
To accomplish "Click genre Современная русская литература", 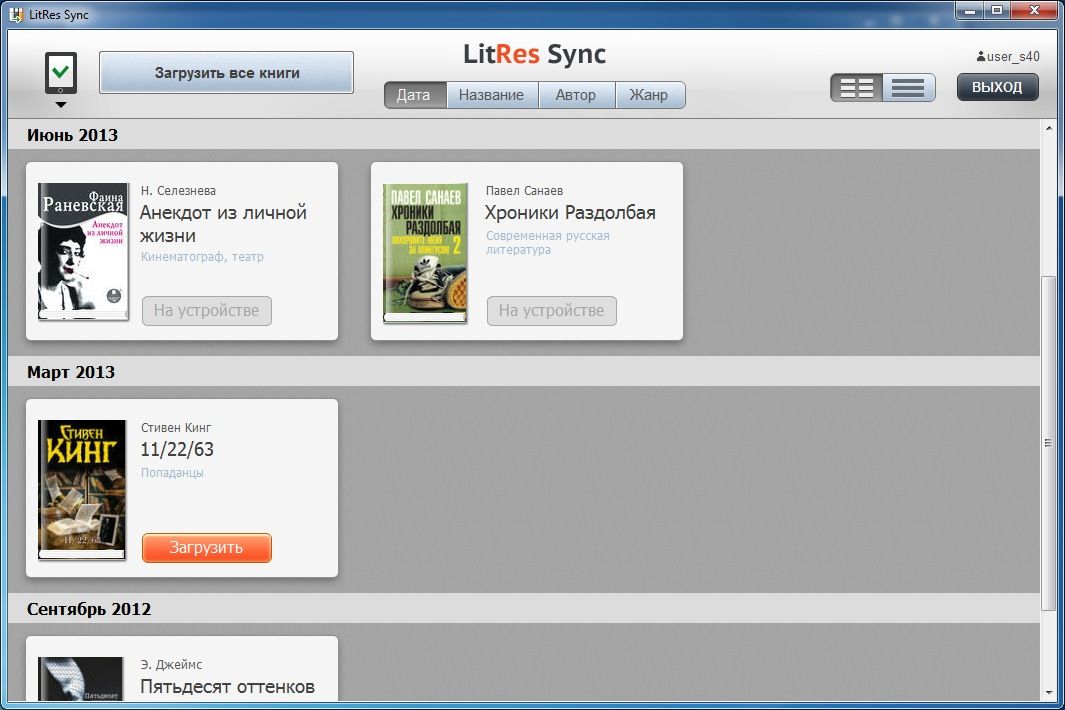I will pos(547,243).
